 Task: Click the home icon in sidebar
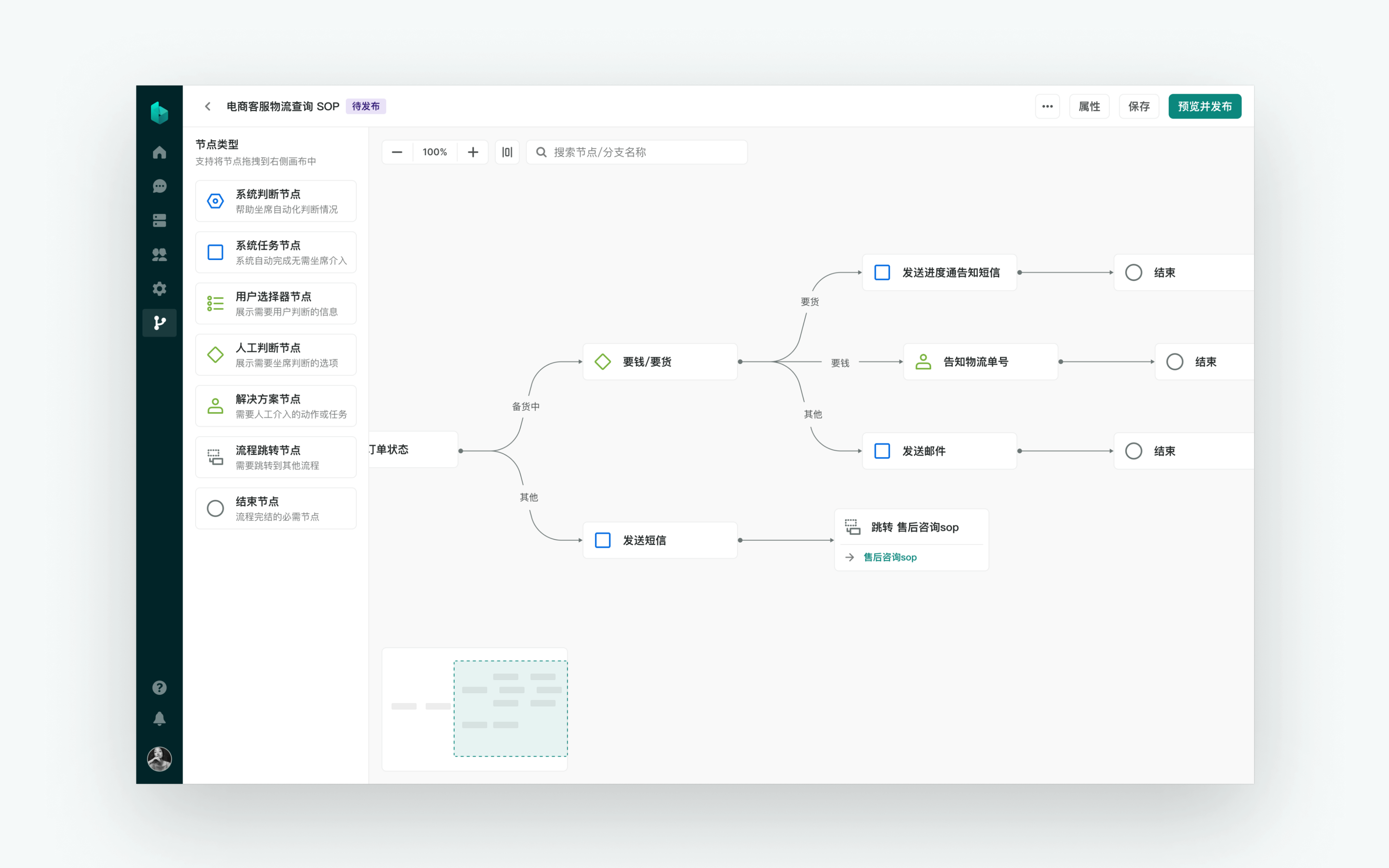(160, 152)
